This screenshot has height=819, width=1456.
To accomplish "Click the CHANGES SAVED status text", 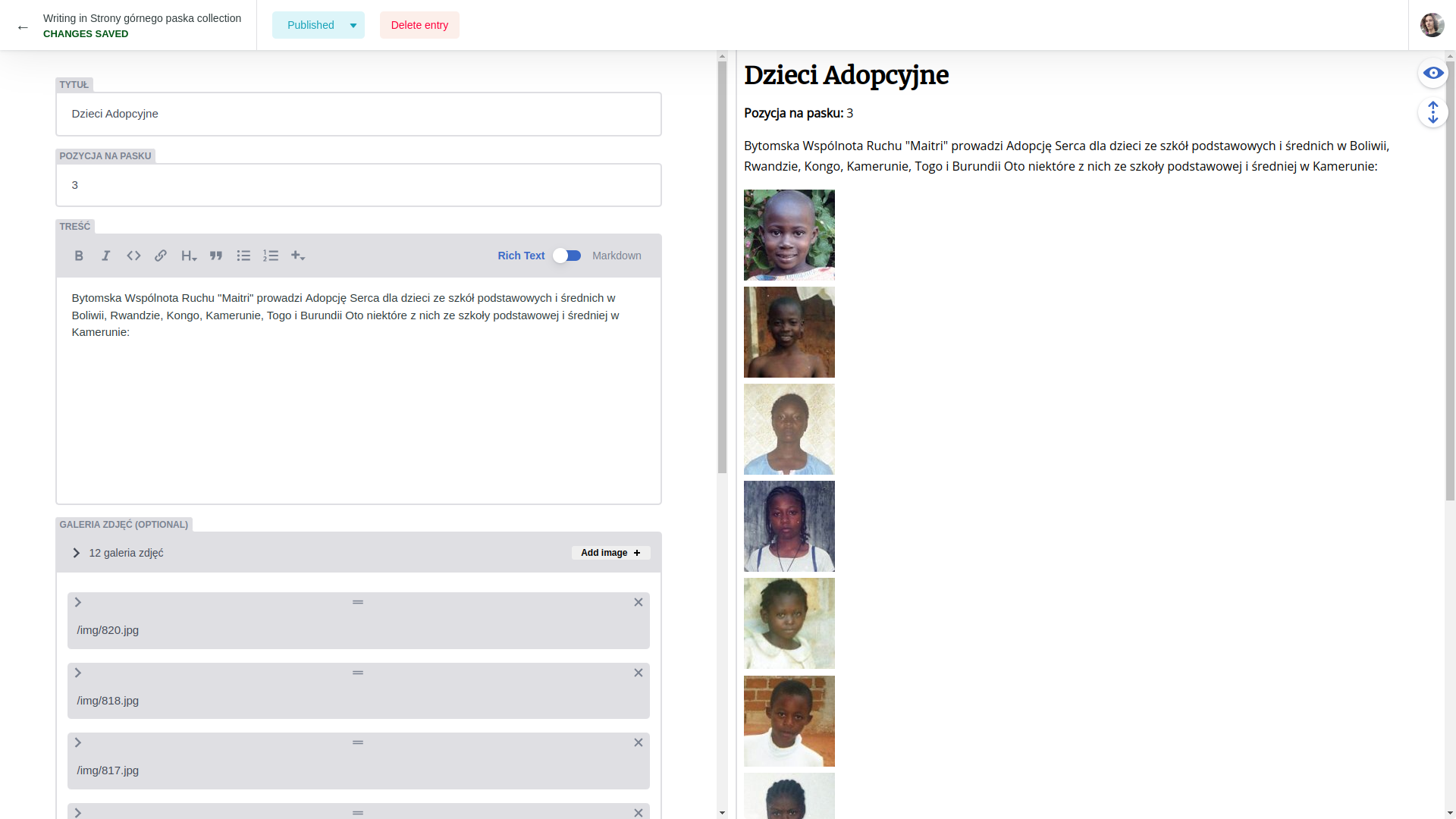I will [86, 34].
